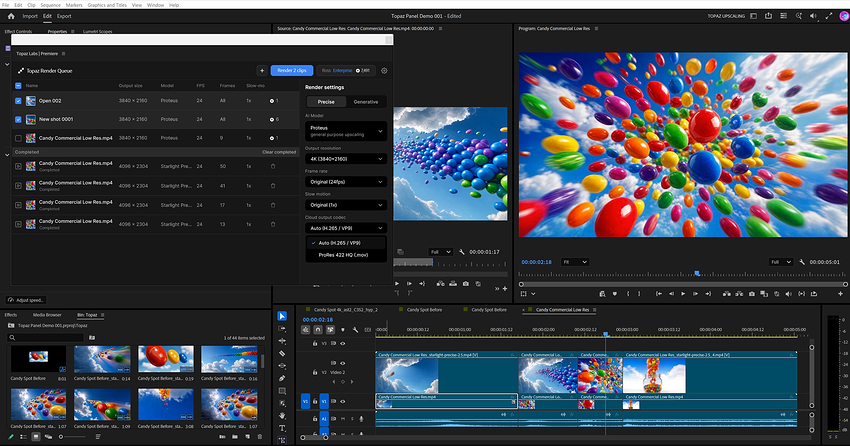Open Program monitor Fit zoom dropdown
Screen dimensions: 850x446
(x=575, y=262)
